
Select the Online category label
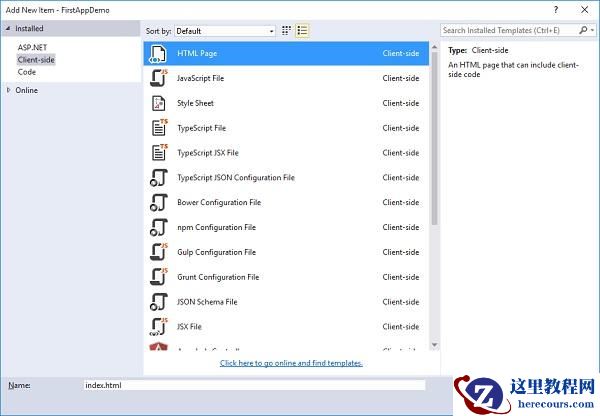[26, 90]
